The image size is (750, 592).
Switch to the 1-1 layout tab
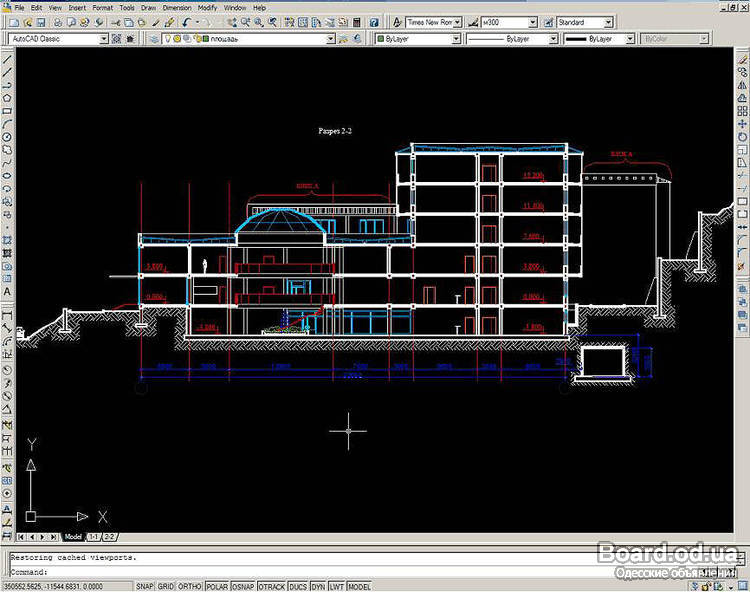[x=93, y=537]
